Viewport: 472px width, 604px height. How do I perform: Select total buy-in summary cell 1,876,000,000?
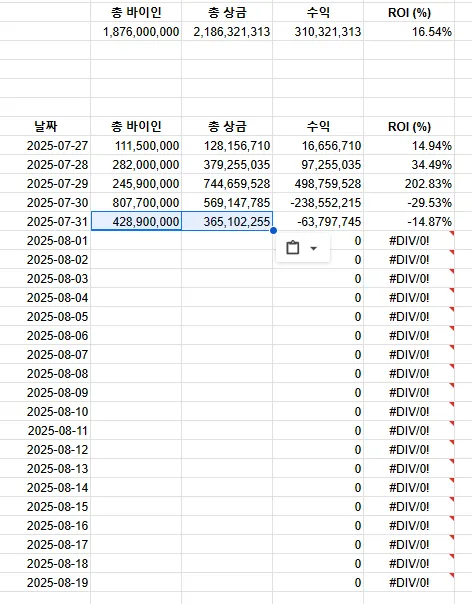[x=136, y=32]
